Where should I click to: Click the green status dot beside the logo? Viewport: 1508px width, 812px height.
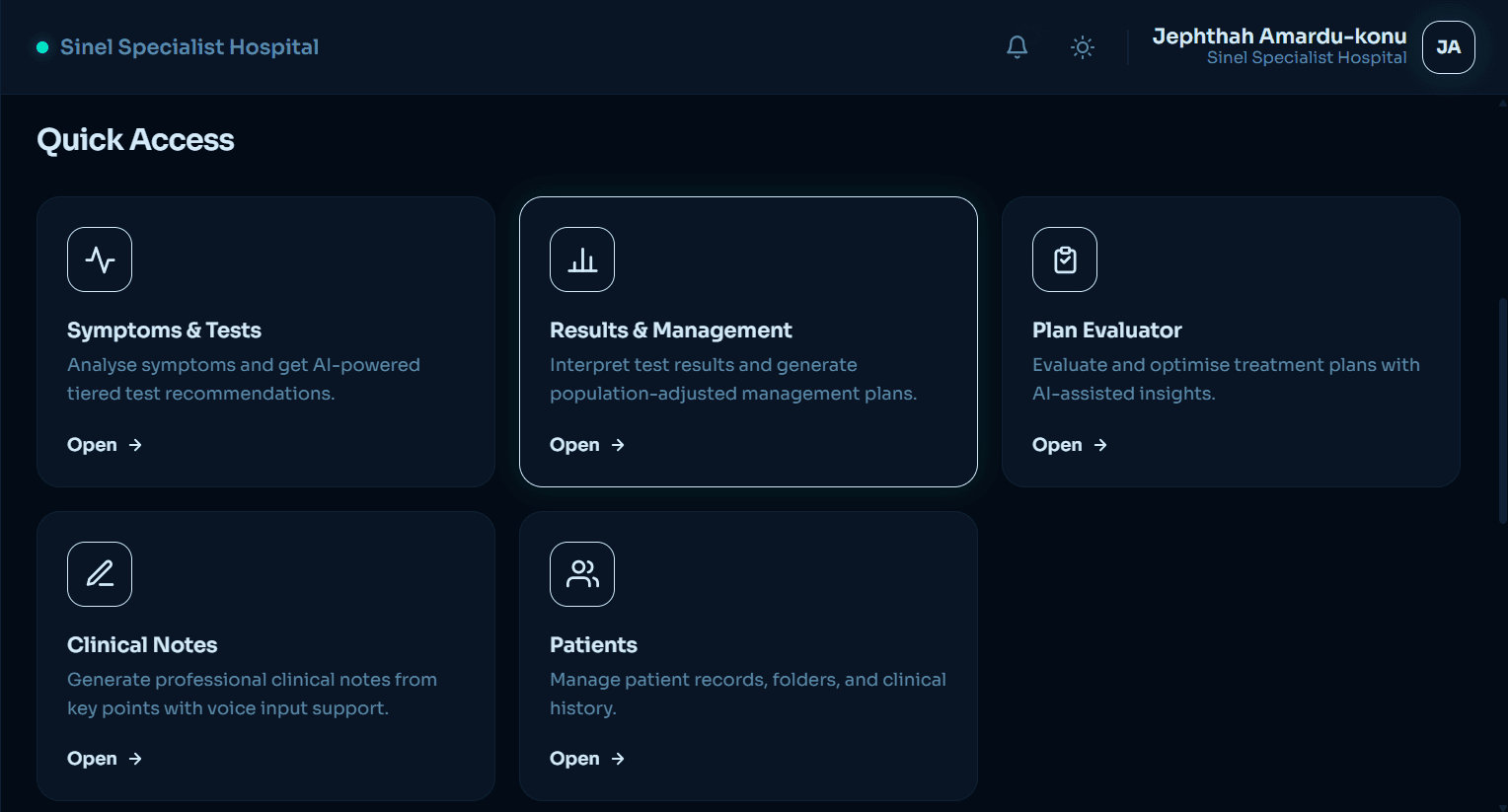click(x=42, y=47)
